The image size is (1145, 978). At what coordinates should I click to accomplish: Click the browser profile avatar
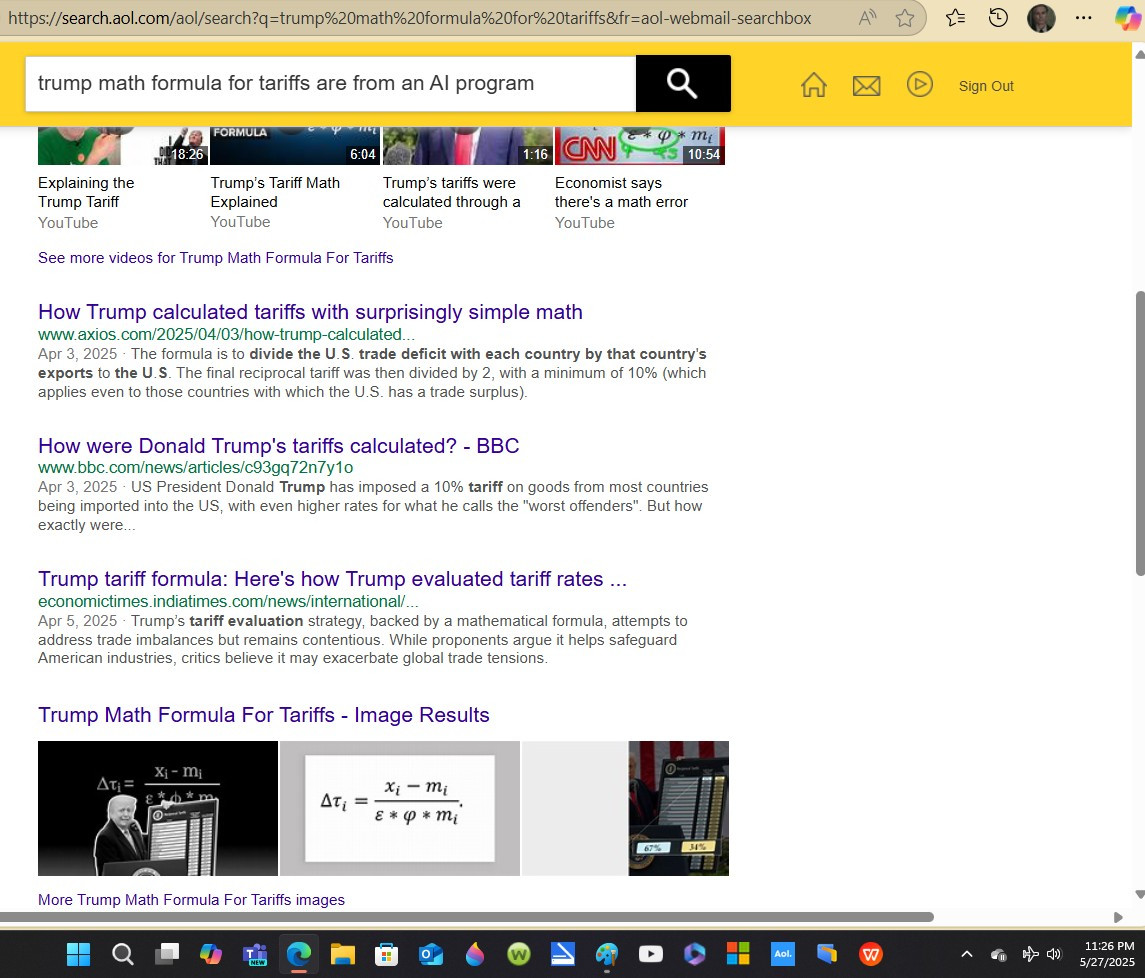click(1041, 18)
